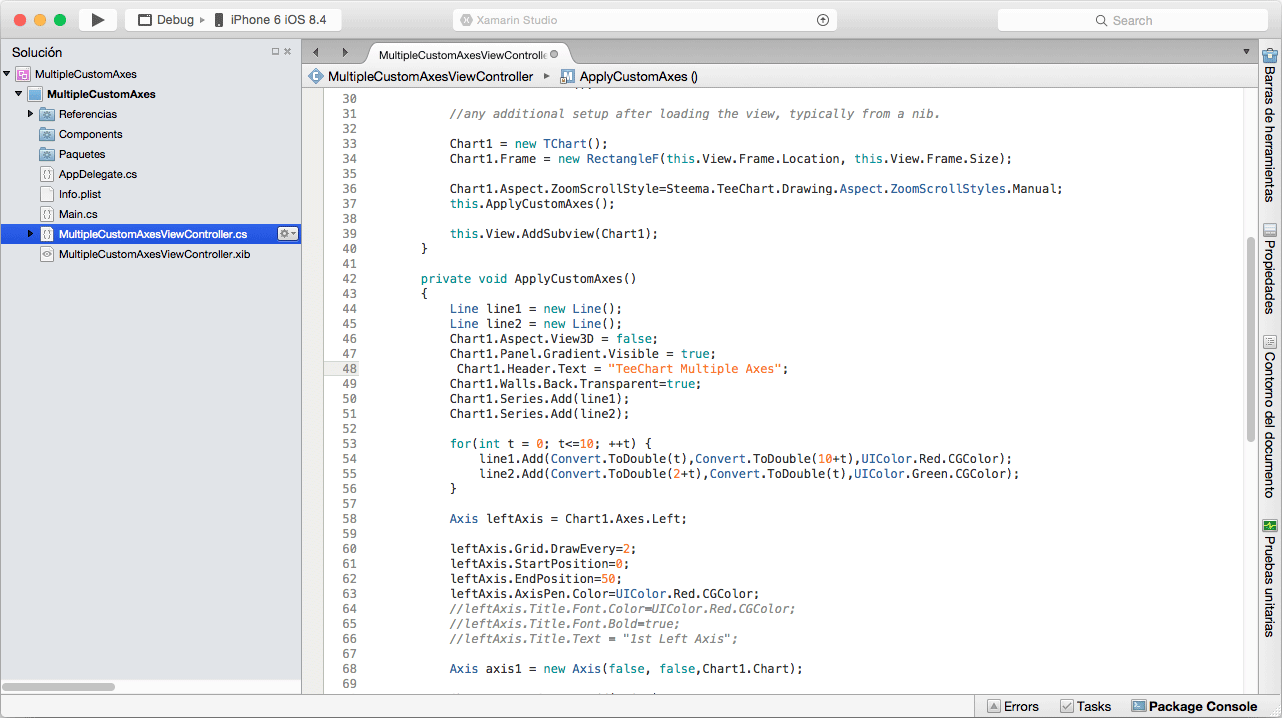This screenshot has height=718, width=1282.
Task: Open AppDelegate.cs in the solution tree
Action: tap(97, 174)
